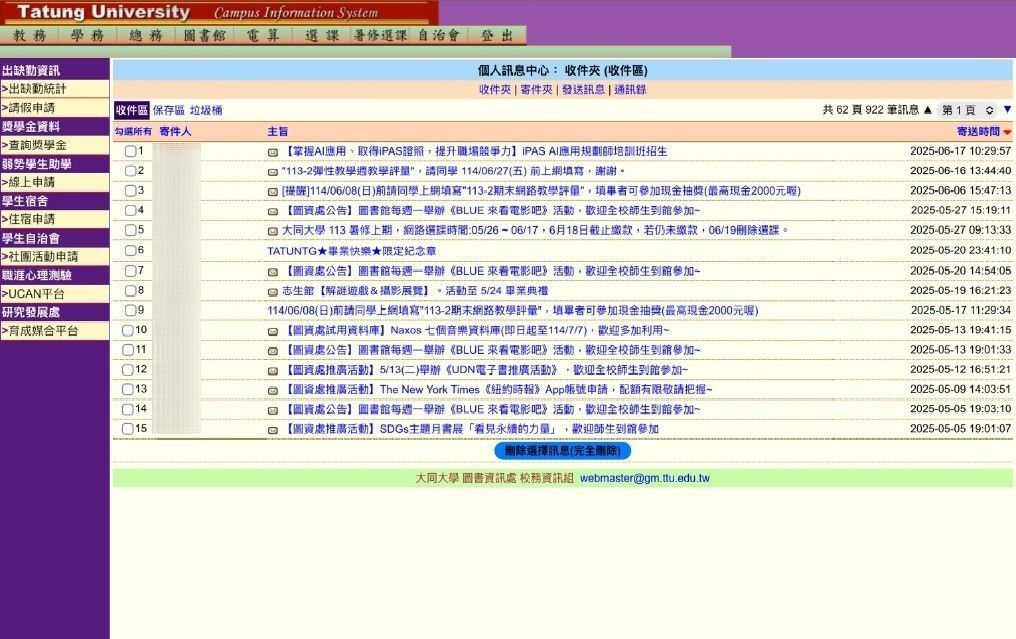Image resolution: width=1016 pixels, height=639 pixels.
Task: Click 登出 to log out
Action: (497, 35)
